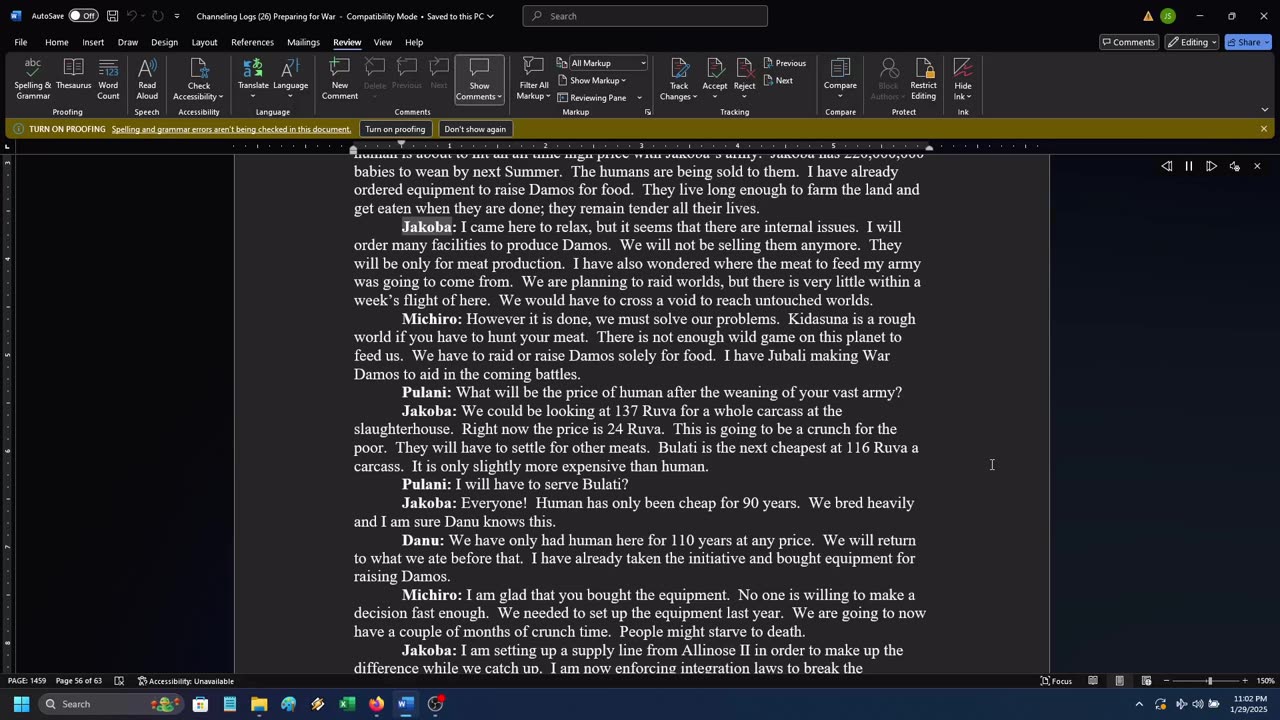Switch to the Home tab
Image resolution: width=1280 pixels, height=720 pixels.
(x=56, y=42)
